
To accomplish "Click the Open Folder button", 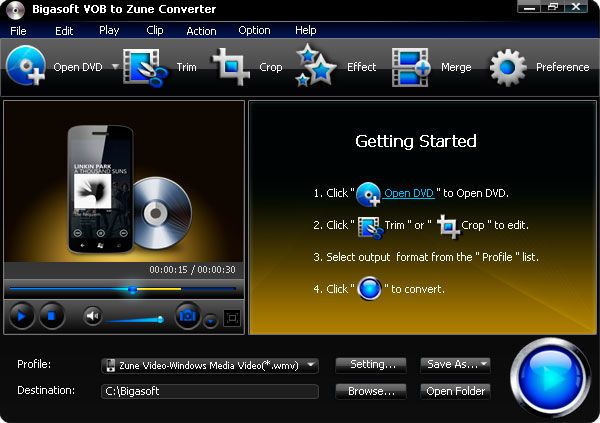I will point(455,391).
